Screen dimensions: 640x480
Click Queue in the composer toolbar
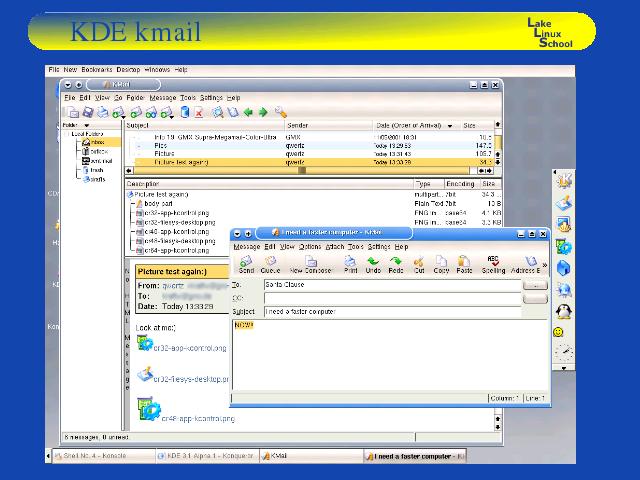pyautogui.click(x=270, y=265)
